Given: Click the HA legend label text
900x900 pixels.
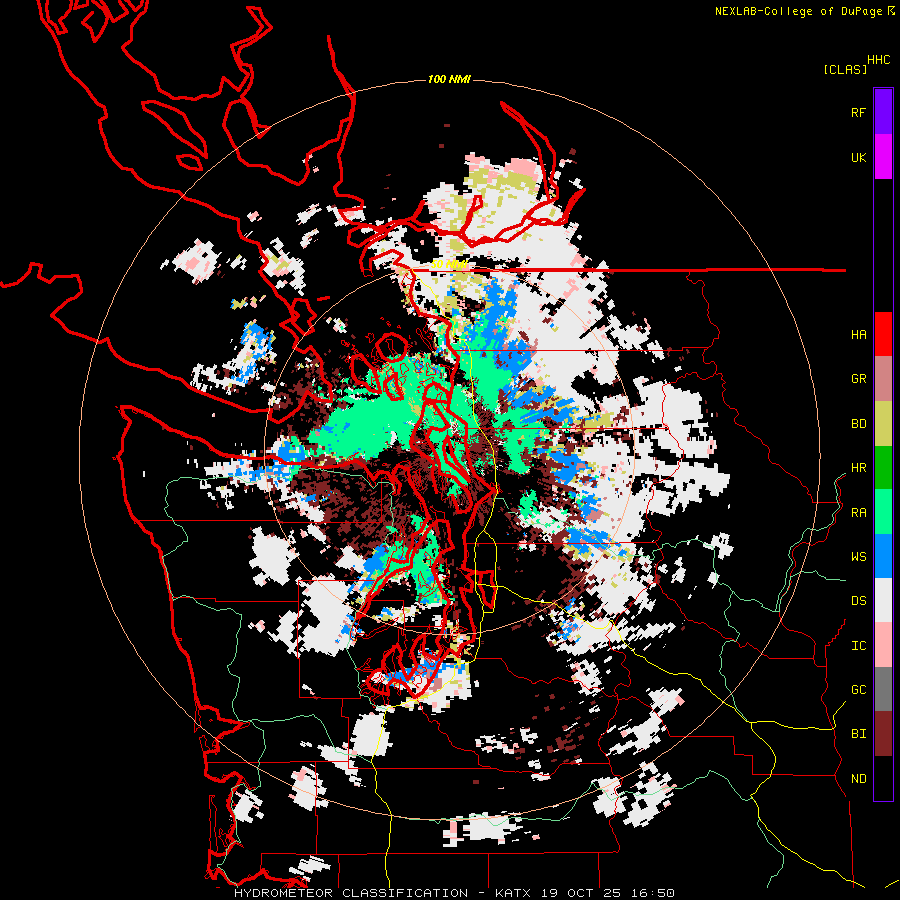Looking at the screenshot, I should pyautogui.click(x=858, y=335).
